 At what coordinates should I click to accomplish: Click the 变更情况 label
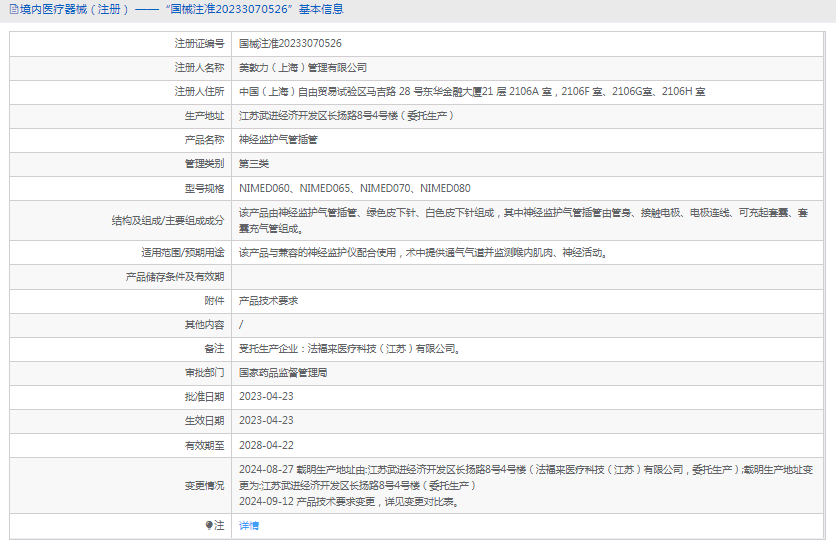pyautogui.click(x=204, y=486)
